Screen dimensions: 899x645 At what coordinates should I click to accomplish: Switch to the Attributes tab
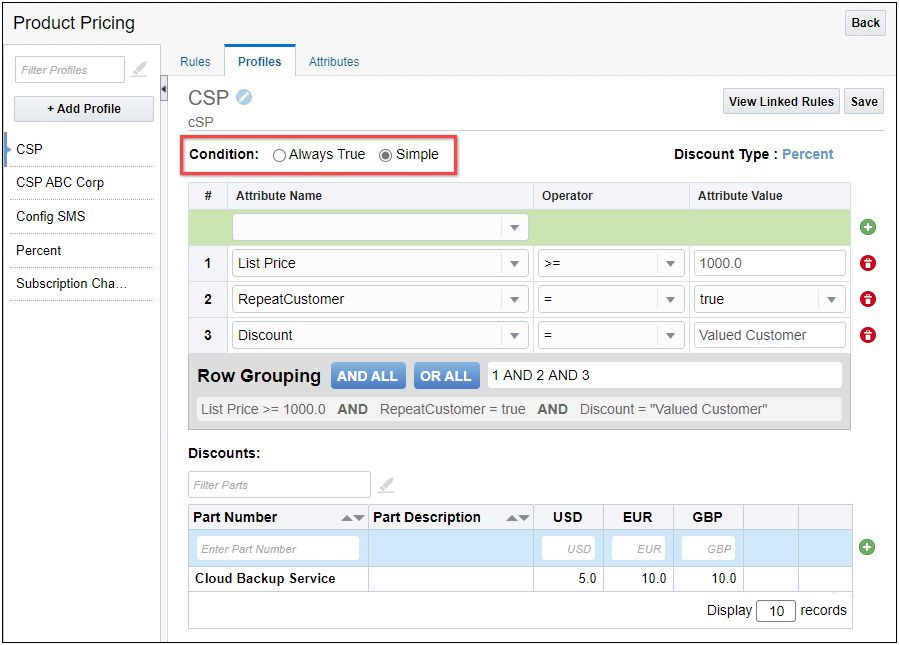333,61
